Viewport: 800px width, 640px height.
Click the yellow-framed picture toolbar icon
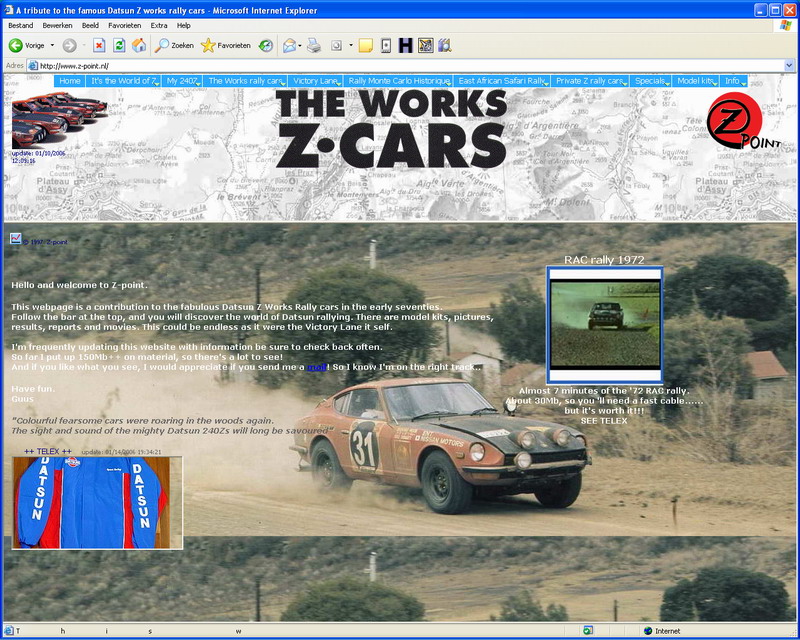tap(426, 45)
